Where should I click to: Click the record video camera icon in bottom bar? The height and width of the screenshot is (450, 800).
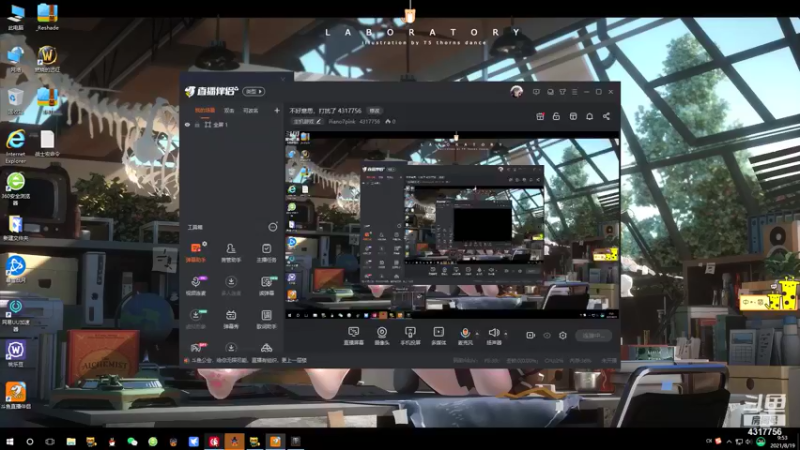coord(531,335)
